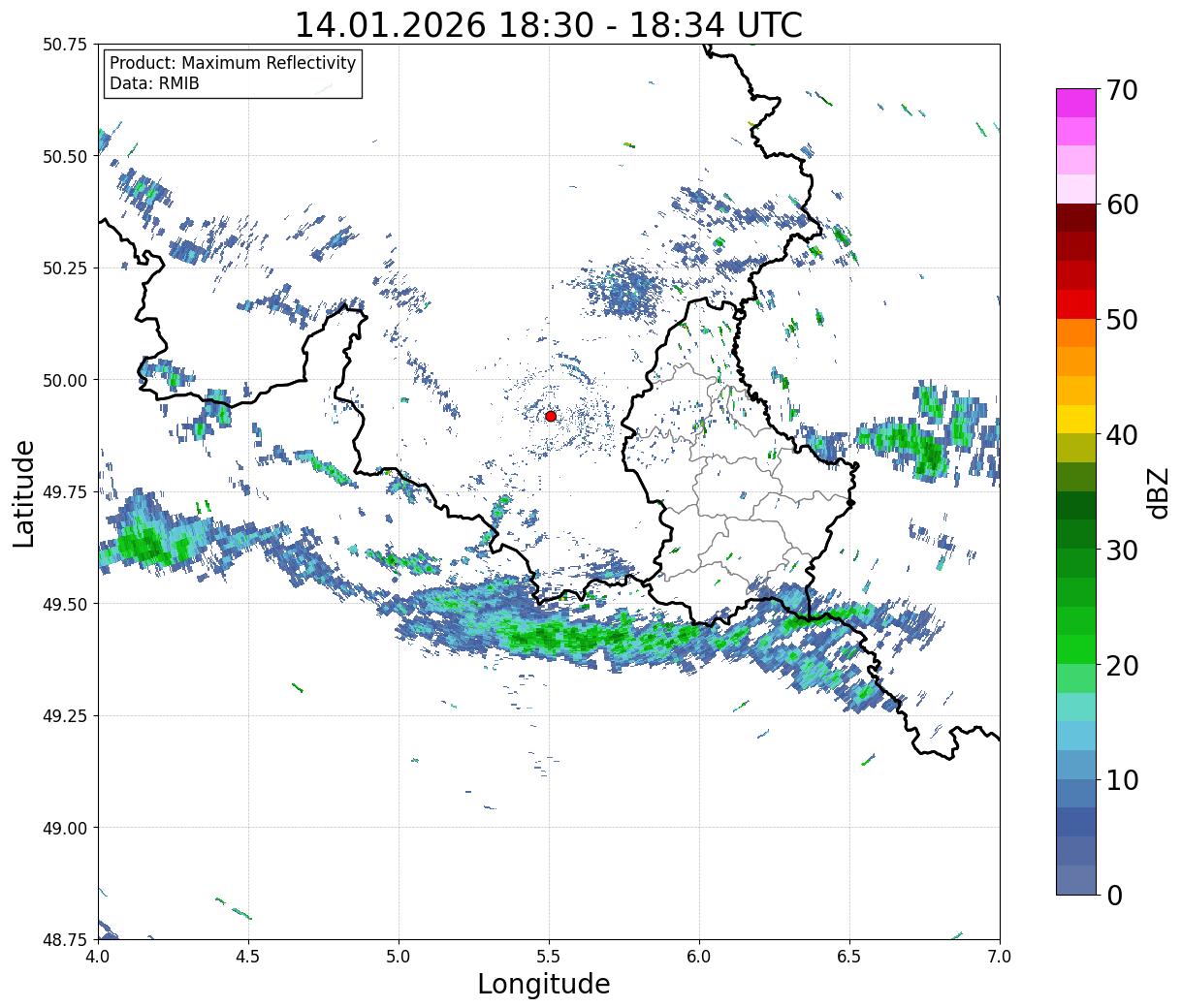1182x1008 pixels.
Task: Click the latitude tick label 48.75
Action: (65, 939)
